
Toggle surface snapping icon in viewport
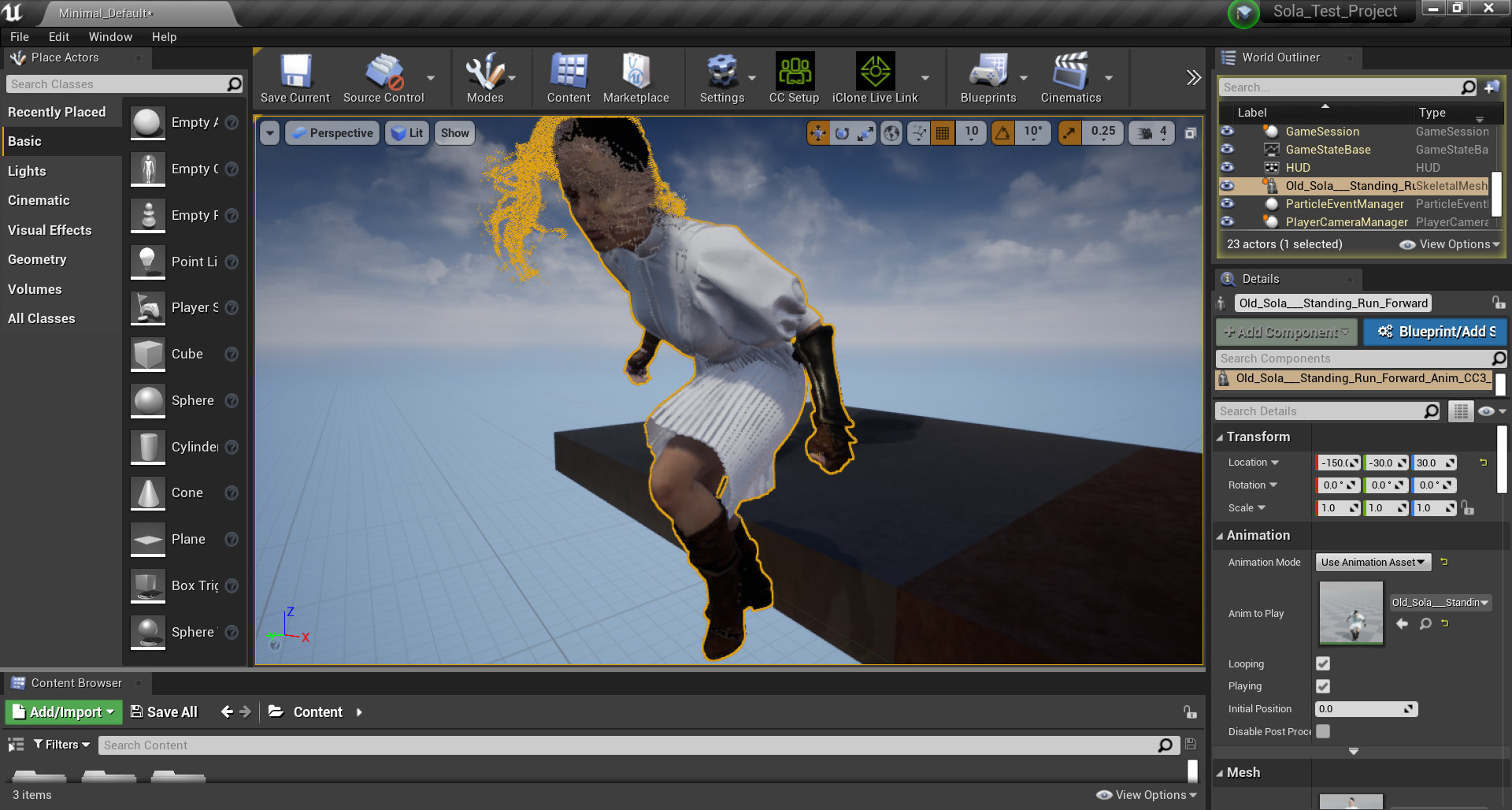click(x=918, y=133)
